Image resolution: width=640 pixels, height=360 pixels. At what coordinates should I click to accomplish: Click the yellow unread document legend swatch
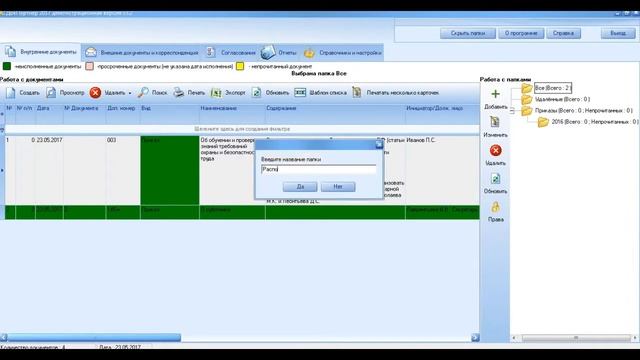240,66
